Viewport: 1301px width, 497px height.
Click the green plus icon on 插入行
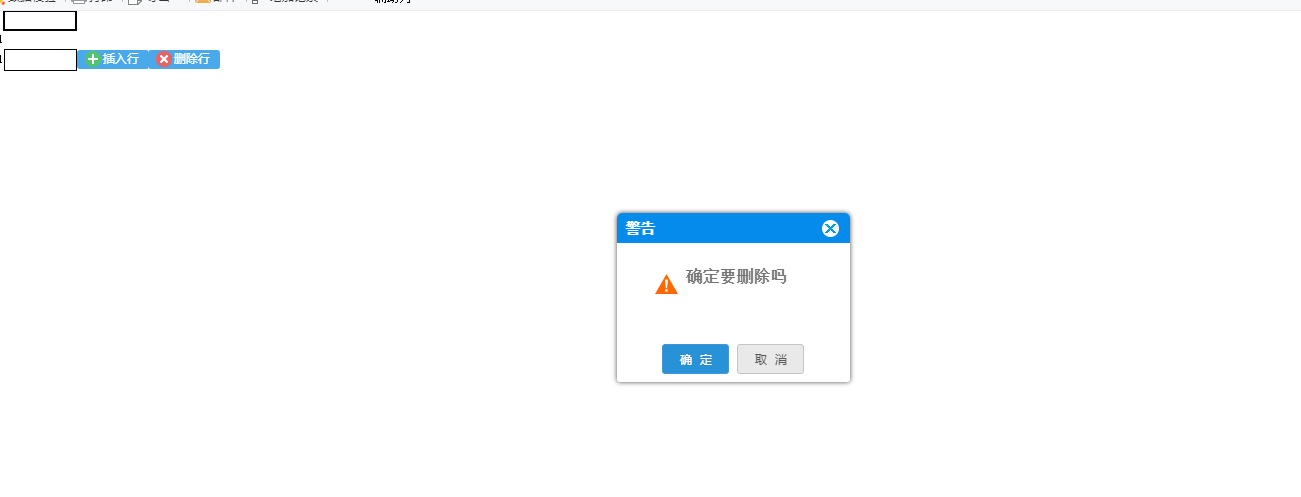(93, 60)
